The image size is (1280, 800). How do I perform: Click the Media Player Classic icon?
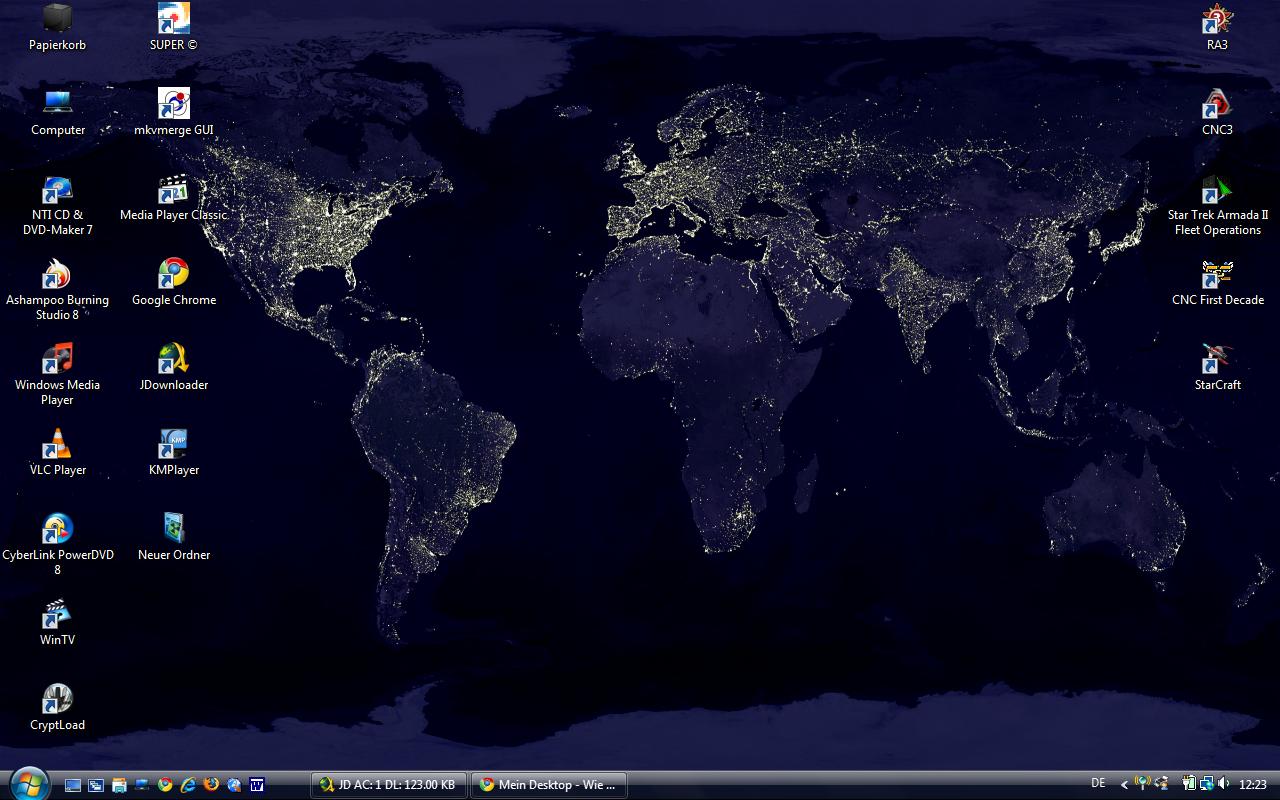click(x=173, y=190)
